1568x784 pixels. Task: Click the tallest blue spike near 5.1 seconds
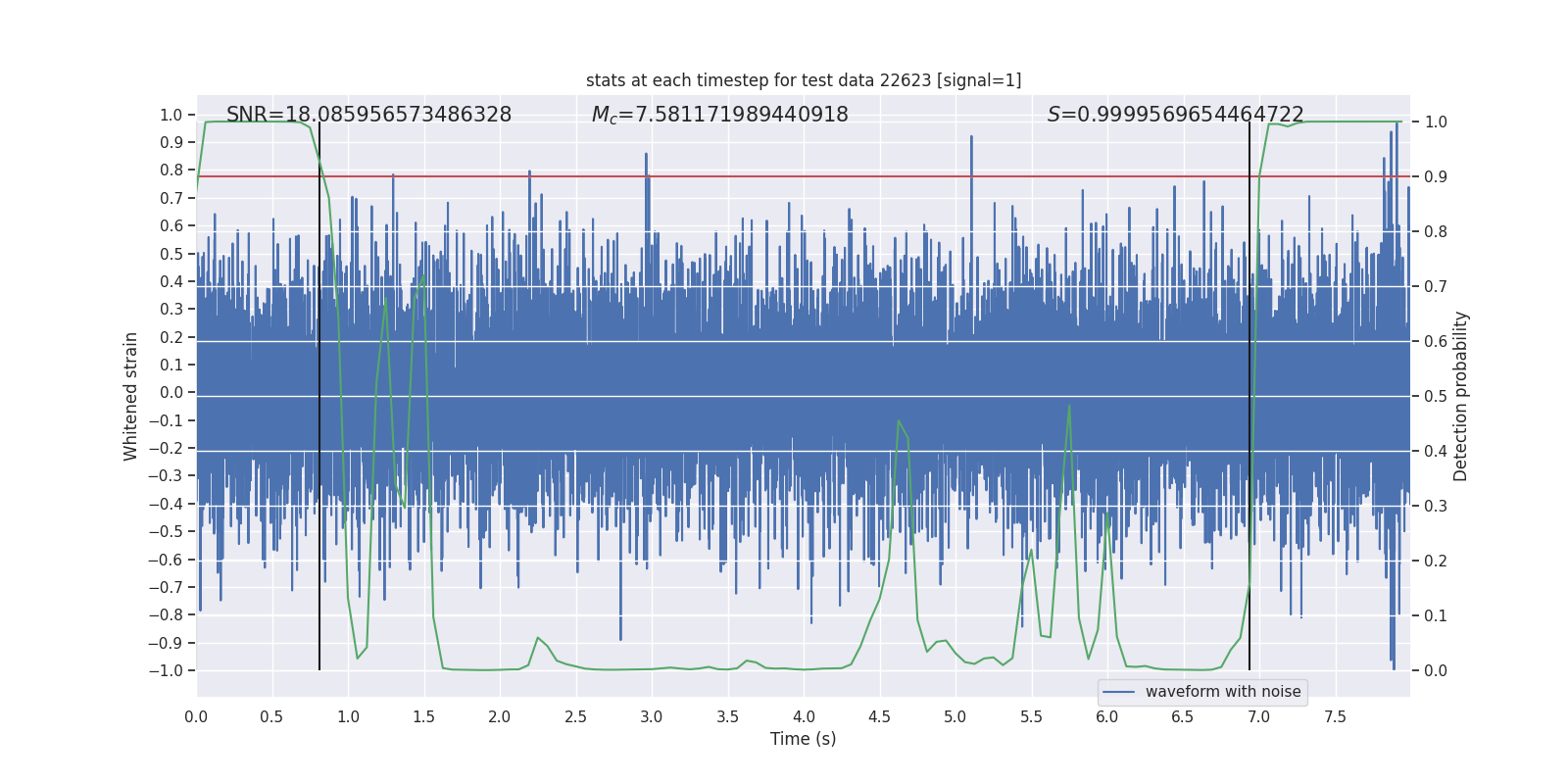971,139
